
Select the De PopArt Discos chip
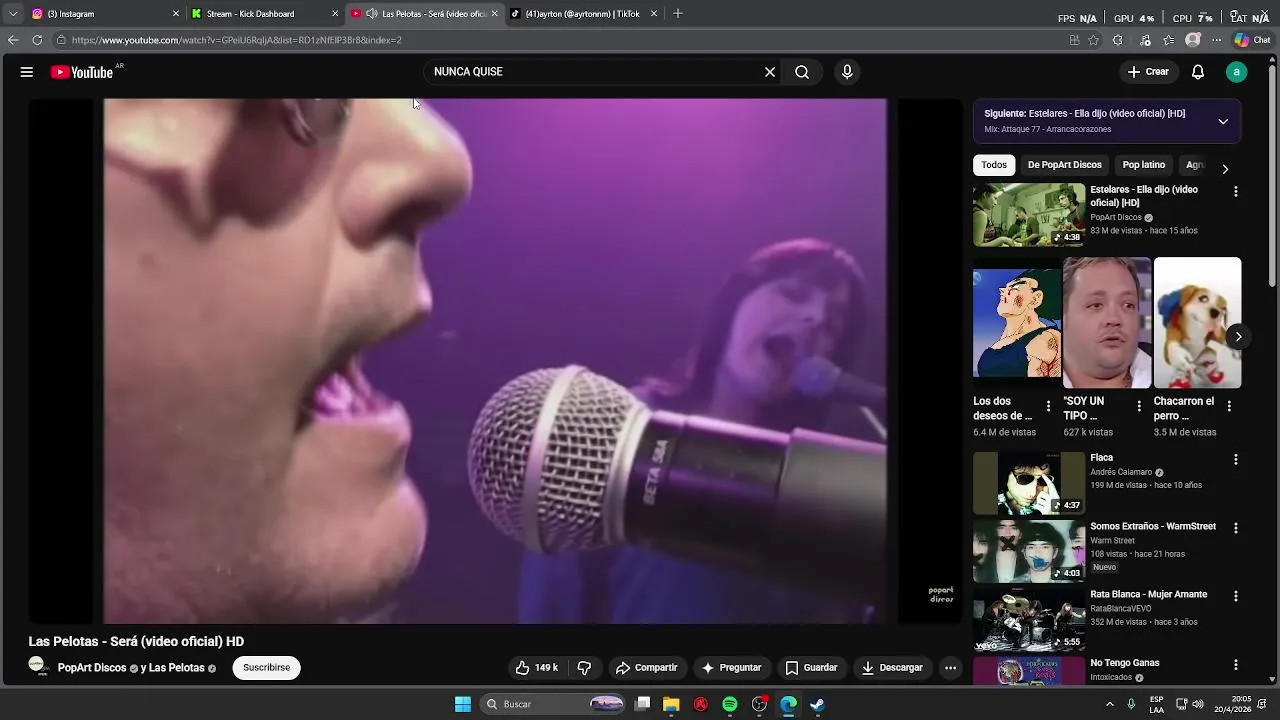[x=1064, y=165]
